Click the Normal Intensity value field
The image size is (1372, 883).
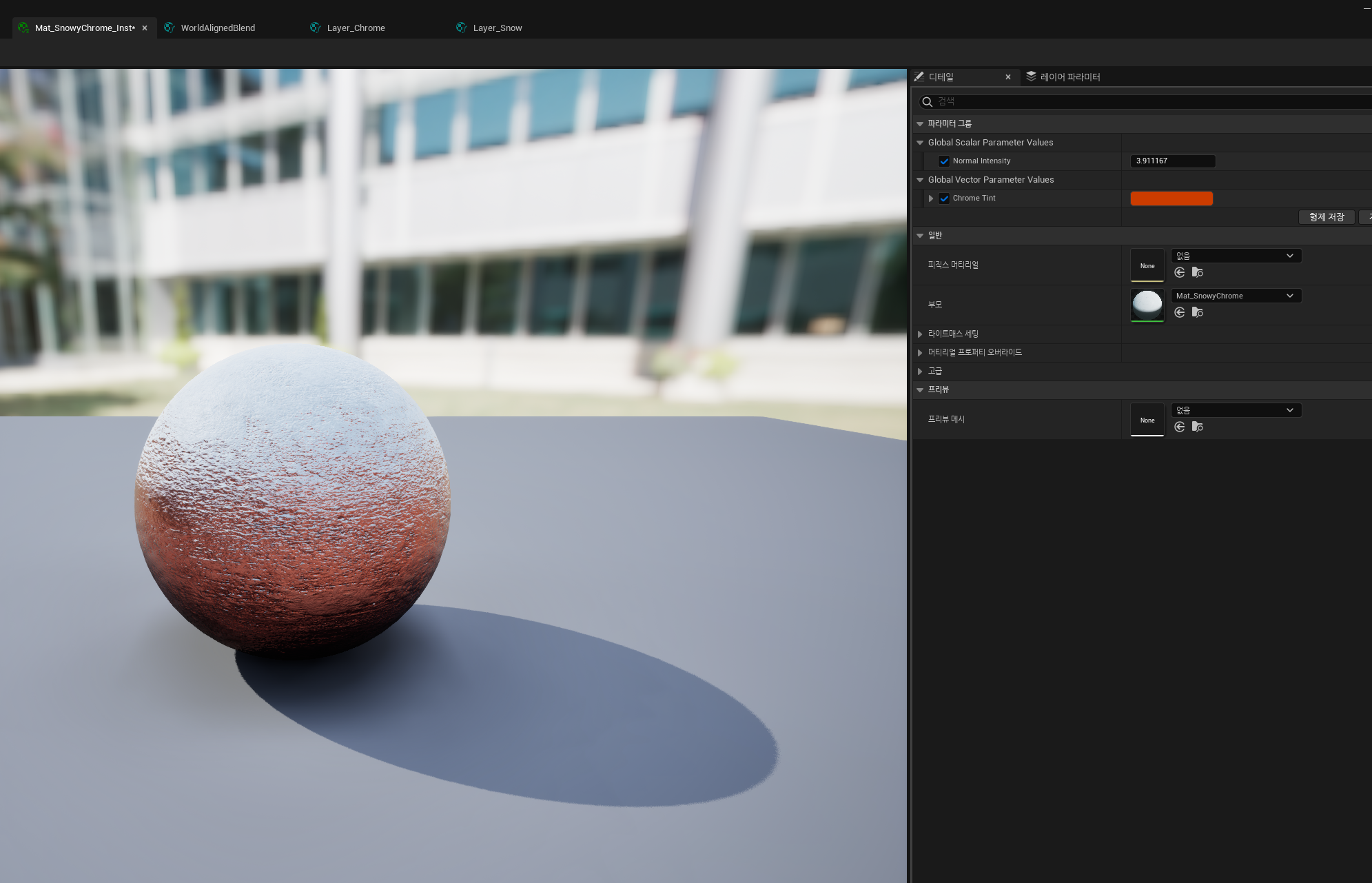click(1173, 161)
